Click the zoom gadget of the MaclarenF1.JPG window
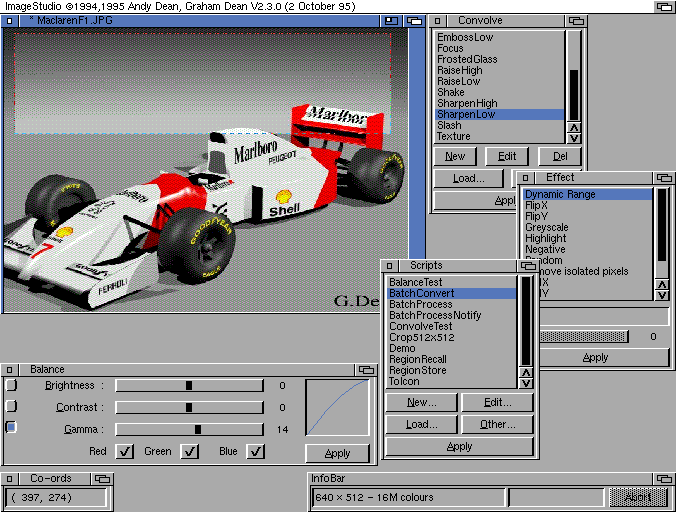 pyautogui.click(x=391, y=21)
